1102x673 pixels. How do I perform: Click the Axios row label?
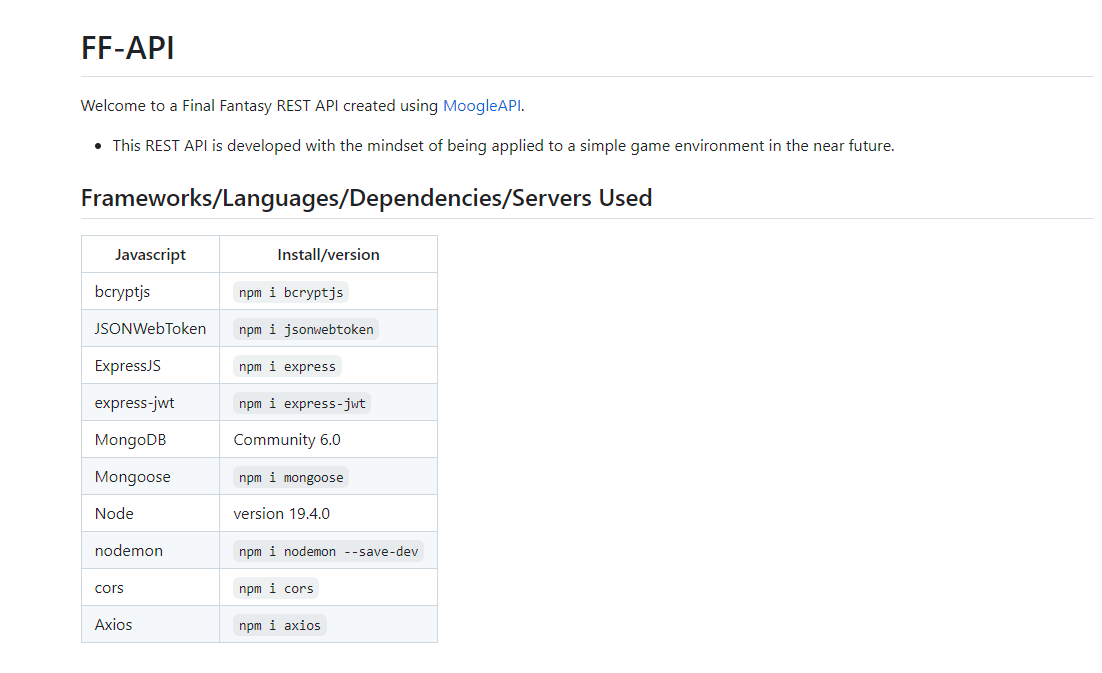[x=113, y=624]
